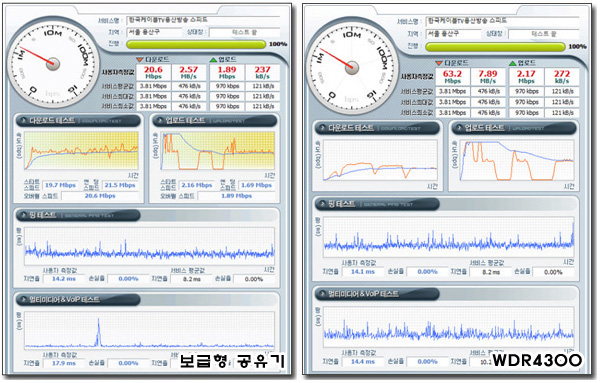Viewport: 600px width, 383px height.
Task: Click the round bullet icon on left ping test header
Action: [x=23, y=215]
